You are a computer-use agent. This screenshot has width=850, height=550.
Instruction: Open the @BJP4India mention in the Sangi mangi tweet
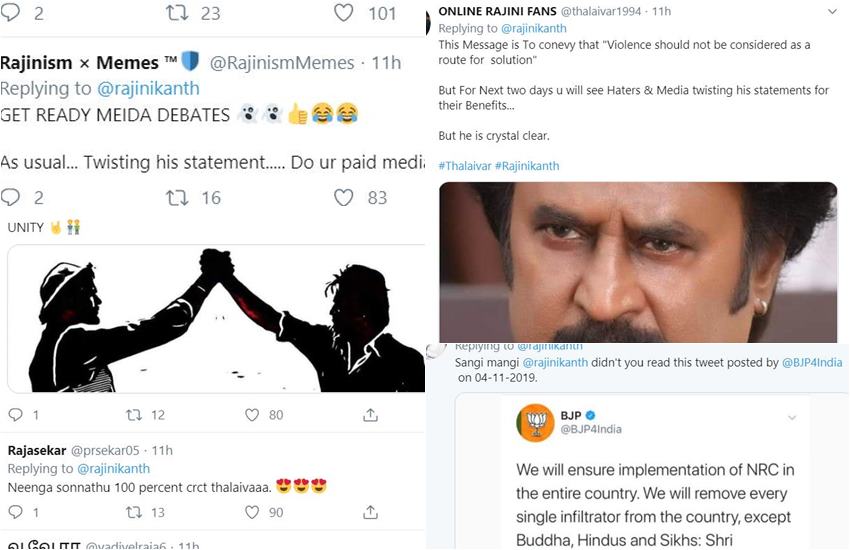coord(812,363)
